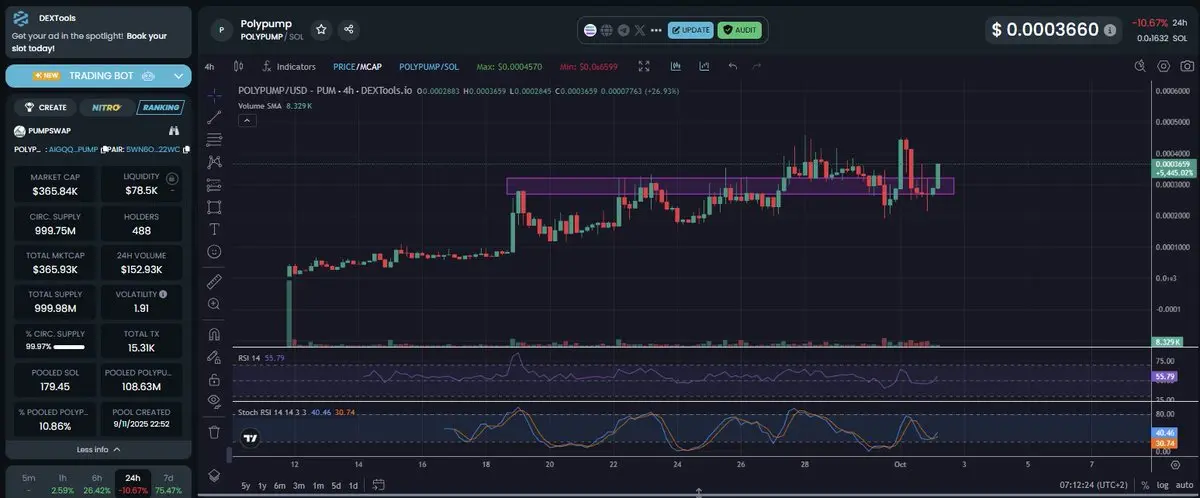Collapse the indicator legend arrow

point(247,120)
